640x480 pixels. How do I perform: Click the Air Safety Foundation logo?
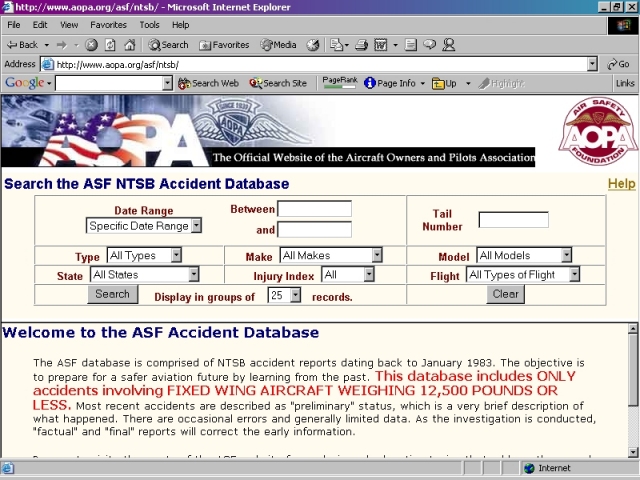tap(598, 131)
